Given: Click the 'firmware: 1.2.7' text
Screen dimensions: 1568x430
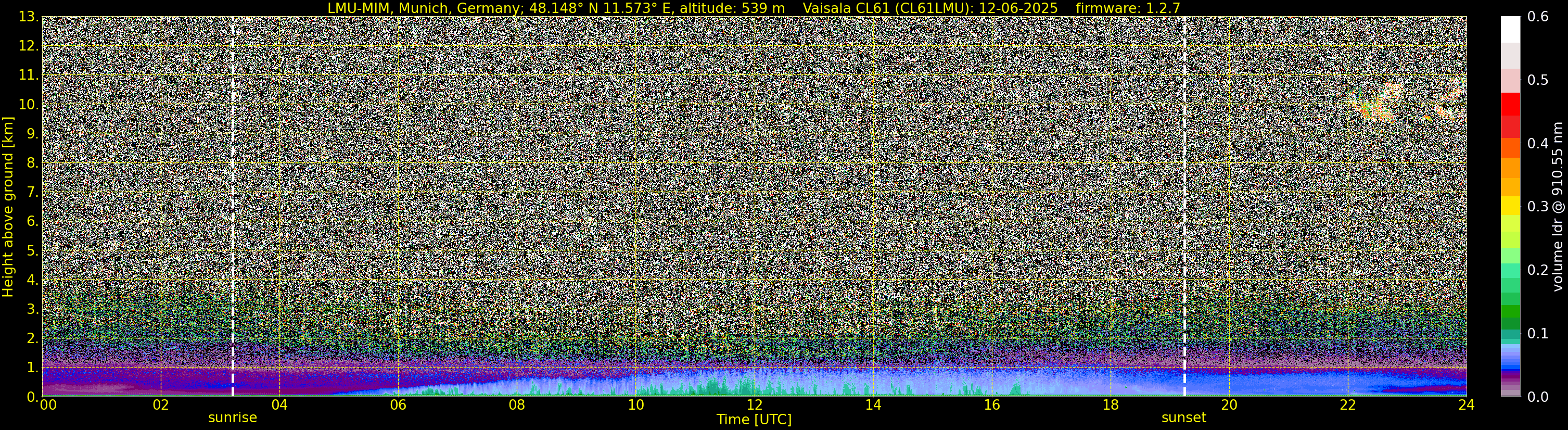Looking at the screenshot, I should point(1128,8).
